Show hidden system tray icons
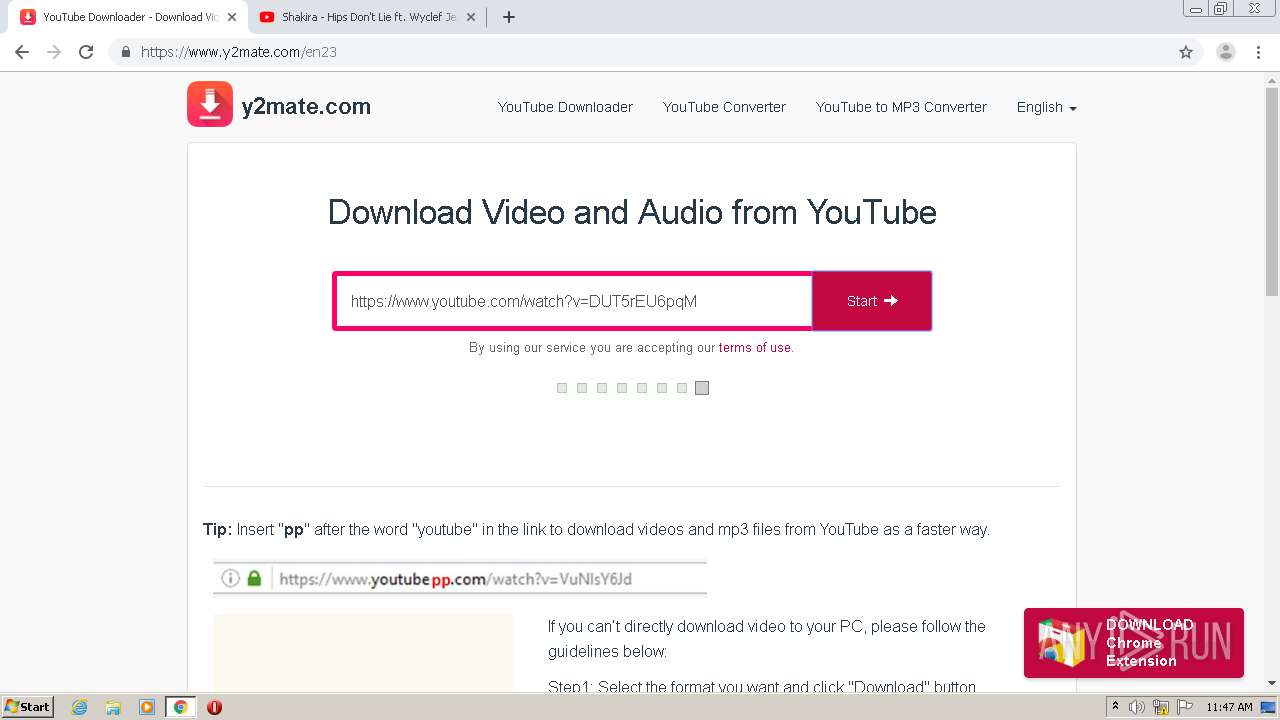The width and height of the screenshot is (1280, 720). (x=1116, y=707)
